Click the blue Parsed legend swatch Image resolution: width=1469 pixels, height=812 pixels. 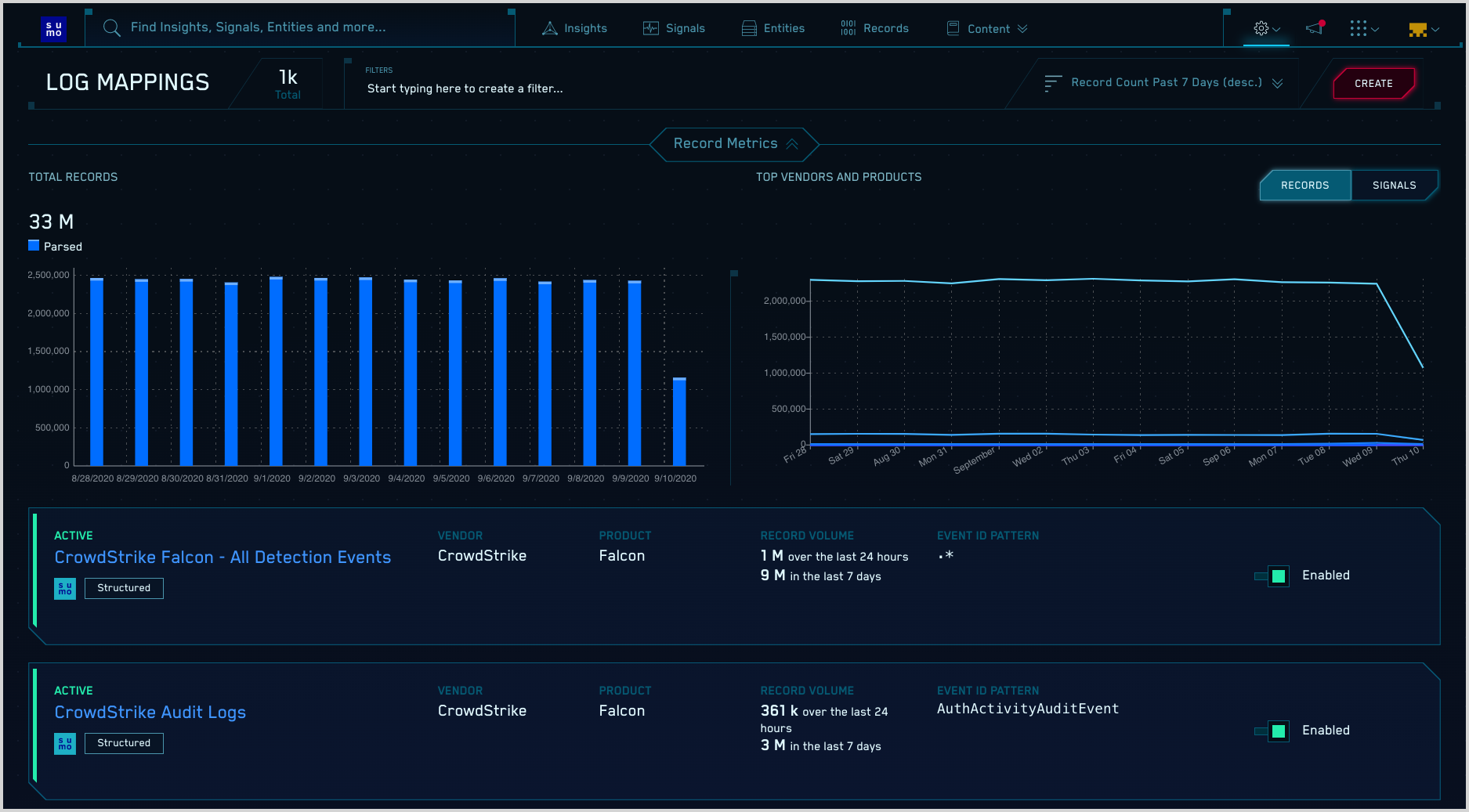tap(34, 246)
